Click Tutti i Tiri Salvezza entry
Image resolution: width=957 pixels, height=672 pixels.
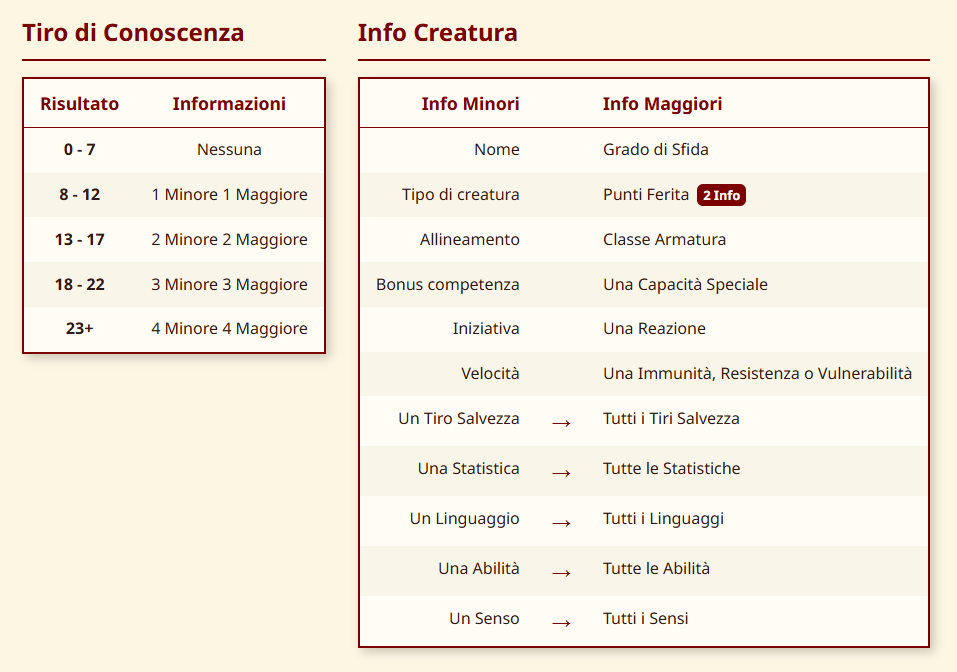point(671,419)
